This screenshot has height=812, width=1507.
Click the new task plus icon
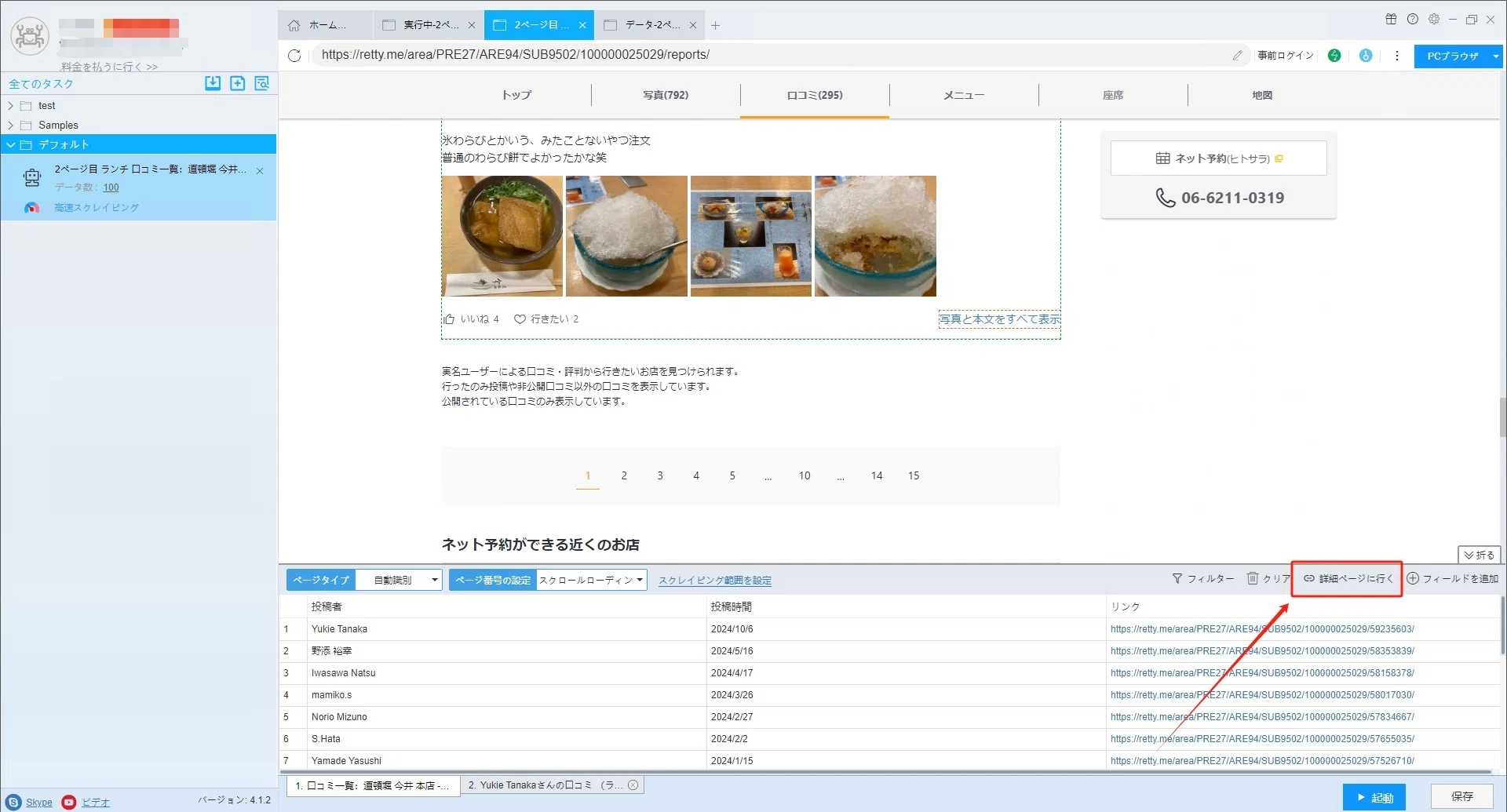tap(237, 83)
